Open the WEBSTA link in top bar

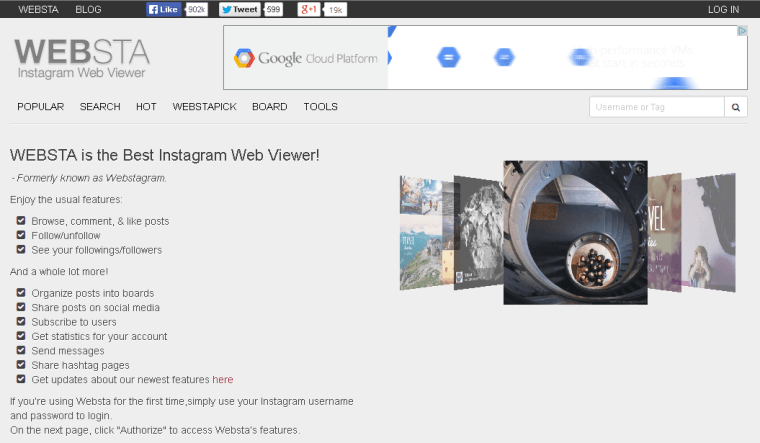(x=38, y=9)
